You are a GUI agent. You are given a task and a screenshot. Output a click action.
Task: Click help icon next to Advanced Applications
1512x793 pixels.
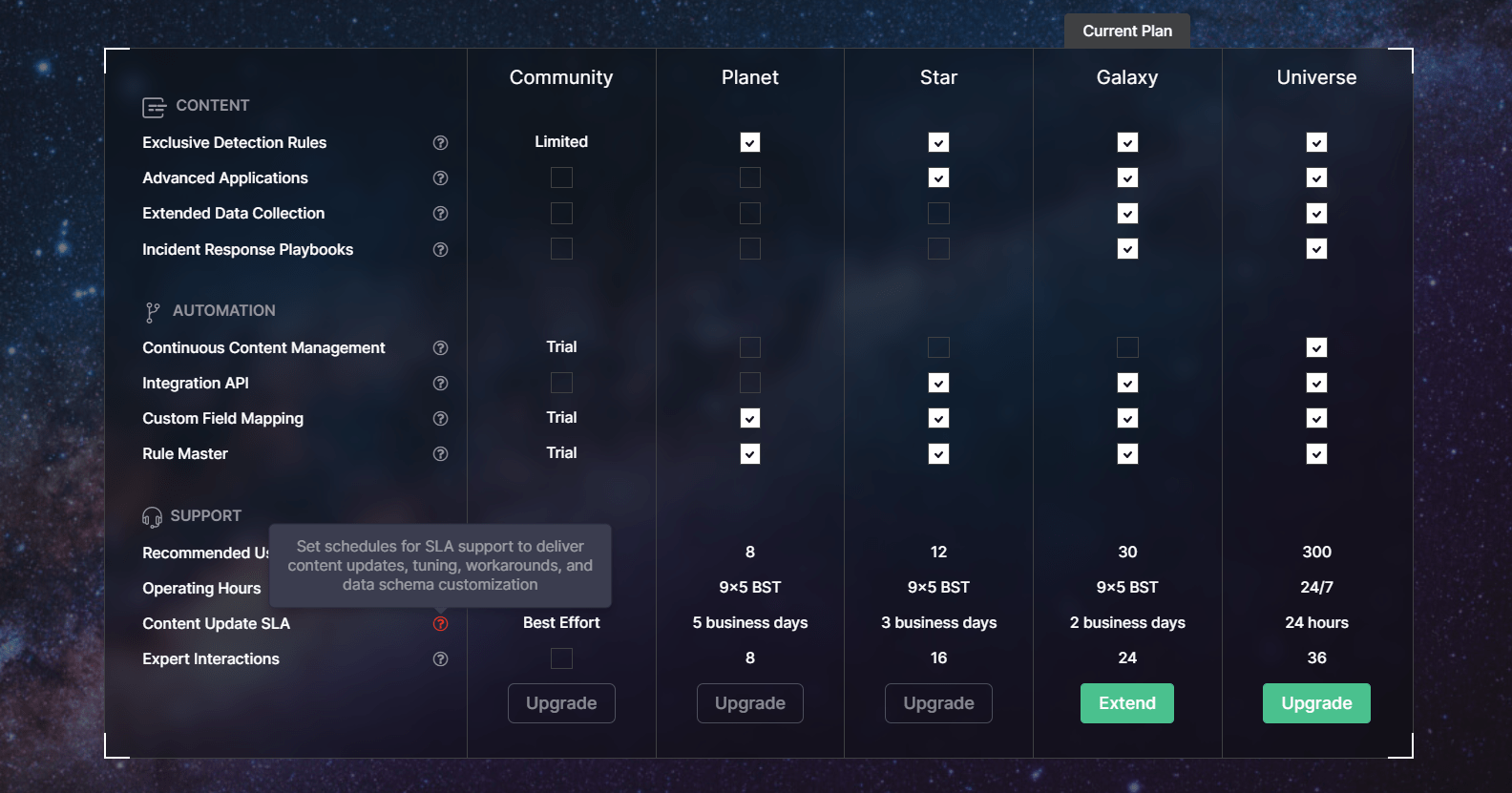coord(440,178)
